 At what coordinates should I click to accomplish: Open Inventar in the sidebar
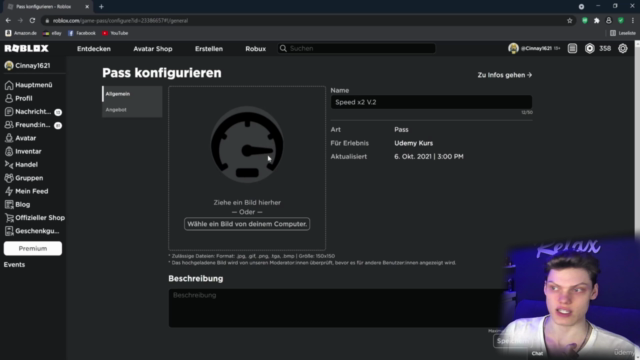pyautogui.click(x=23, y=151)
